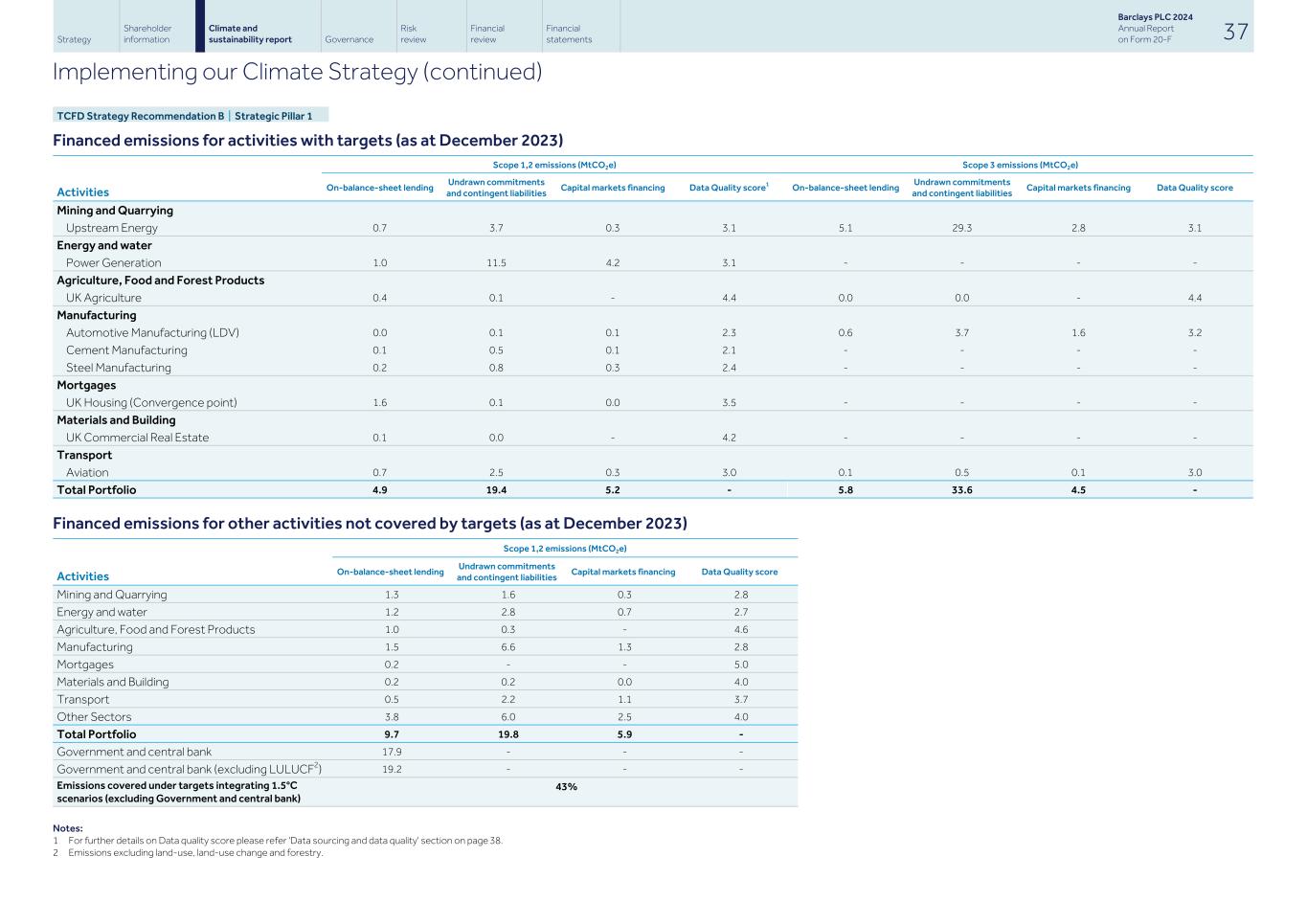Click the 43% emissions coverage value

566,787
